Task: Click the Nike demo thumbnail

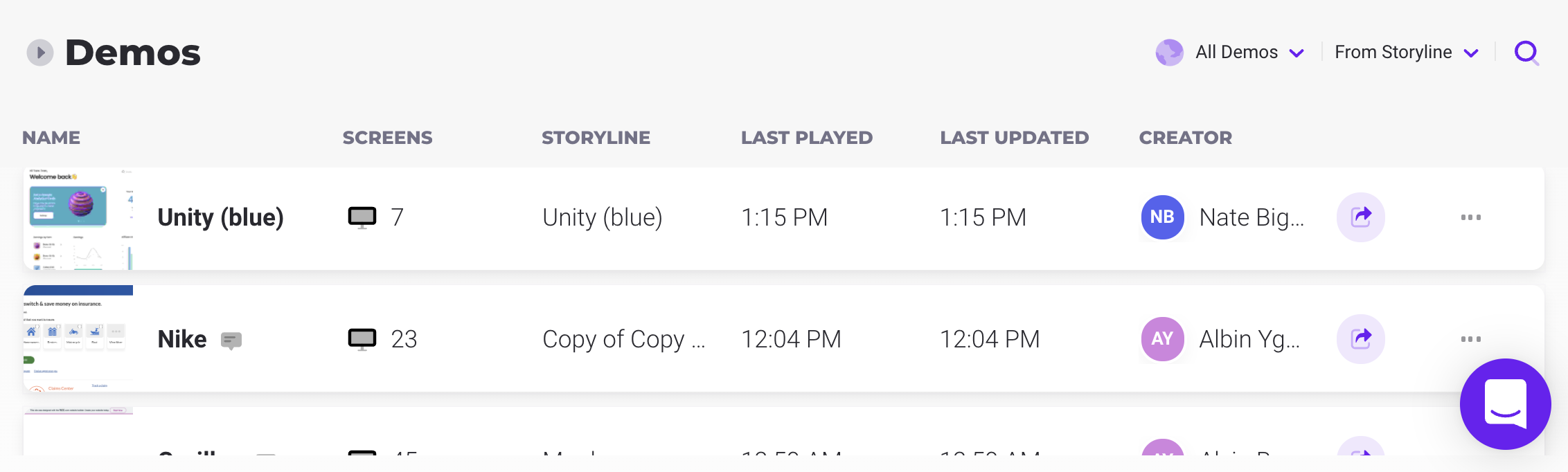Action: coord(78,339)
